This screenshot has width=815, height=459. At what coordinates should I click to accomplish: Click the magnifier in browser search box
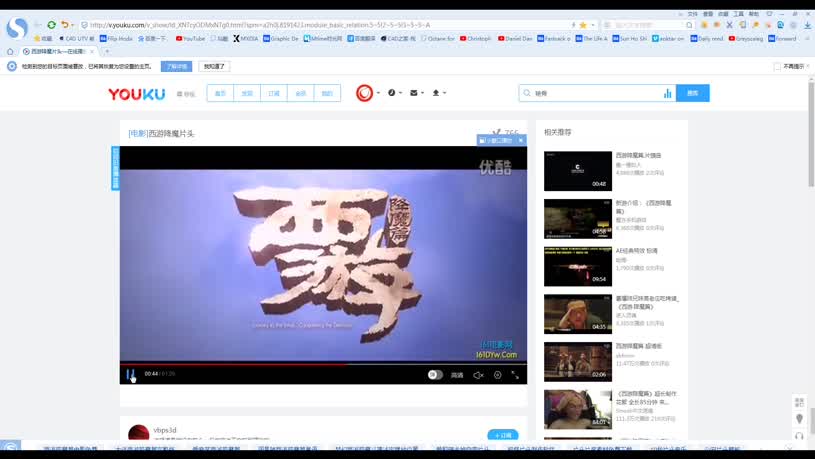point(689,25)
